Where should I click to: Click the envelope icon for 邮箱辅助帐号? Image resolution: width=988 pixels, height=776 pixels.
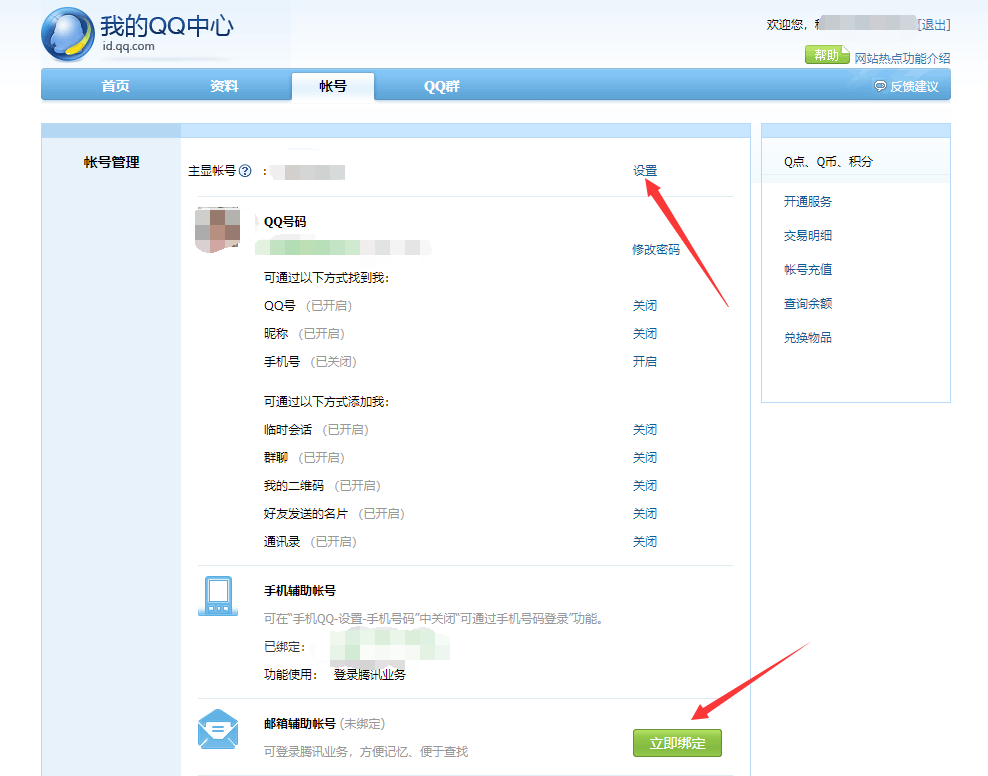pos(218,729)
